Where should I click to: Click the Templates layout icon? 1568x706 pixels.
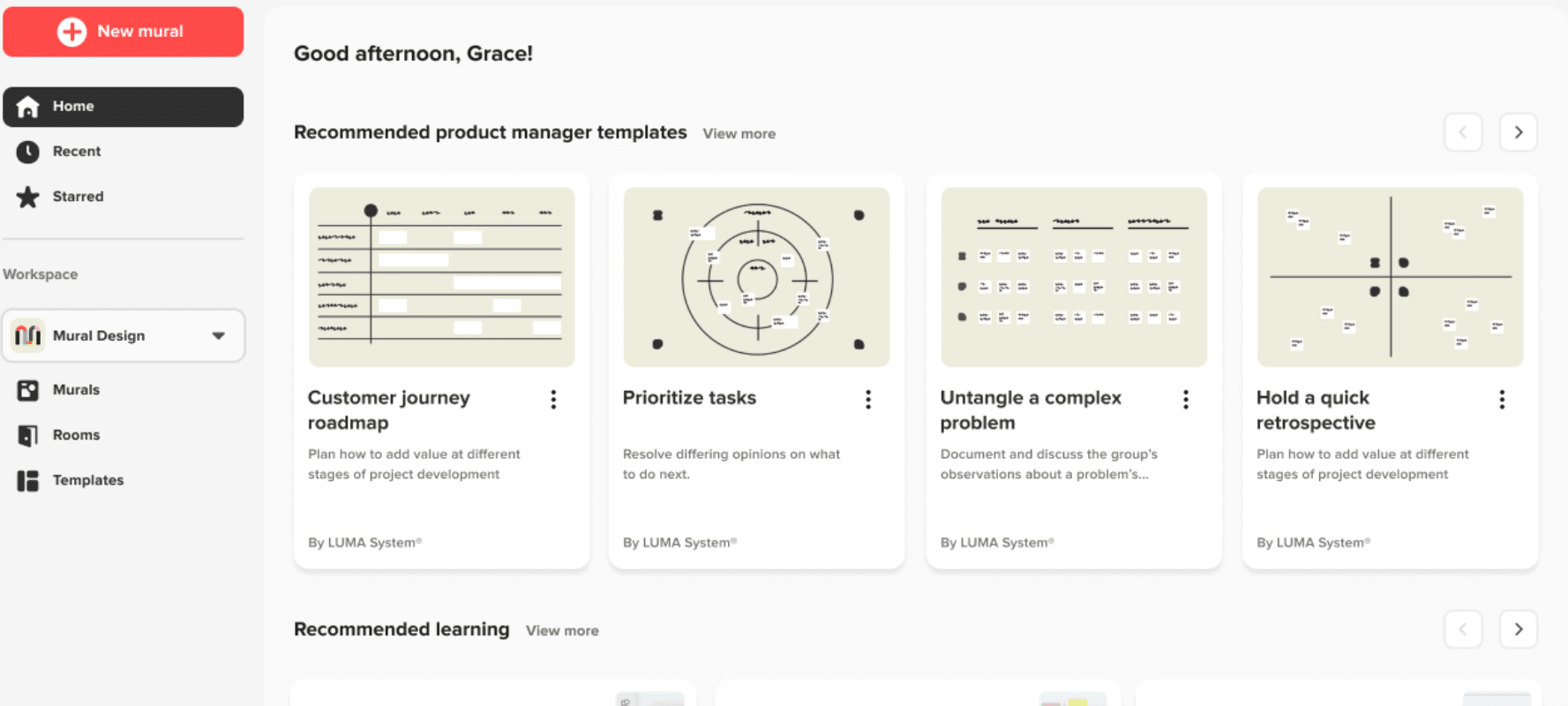coord(28,480)
